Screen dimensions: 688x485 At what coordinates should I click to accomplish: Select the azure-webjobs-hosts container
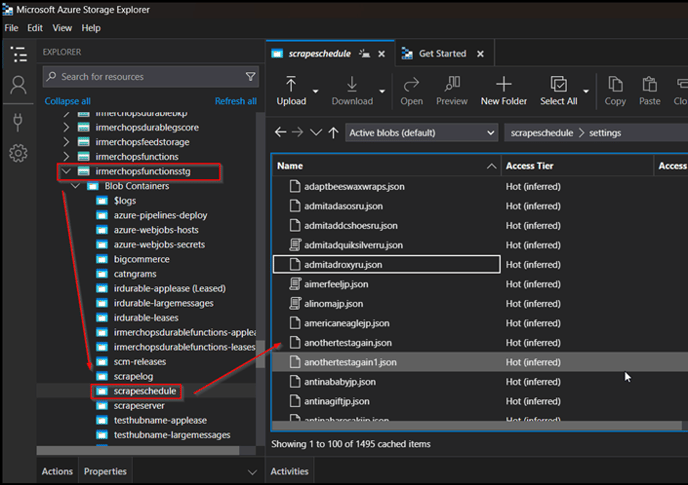click(x=156, y=230)
